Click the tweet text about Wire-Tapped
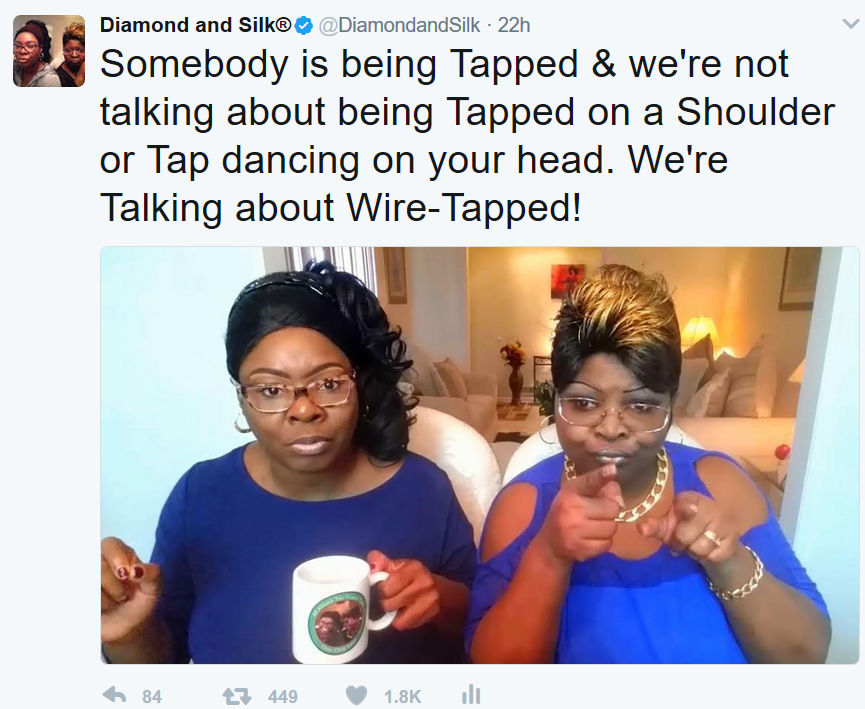865x709 pixels. click(467, 136)
